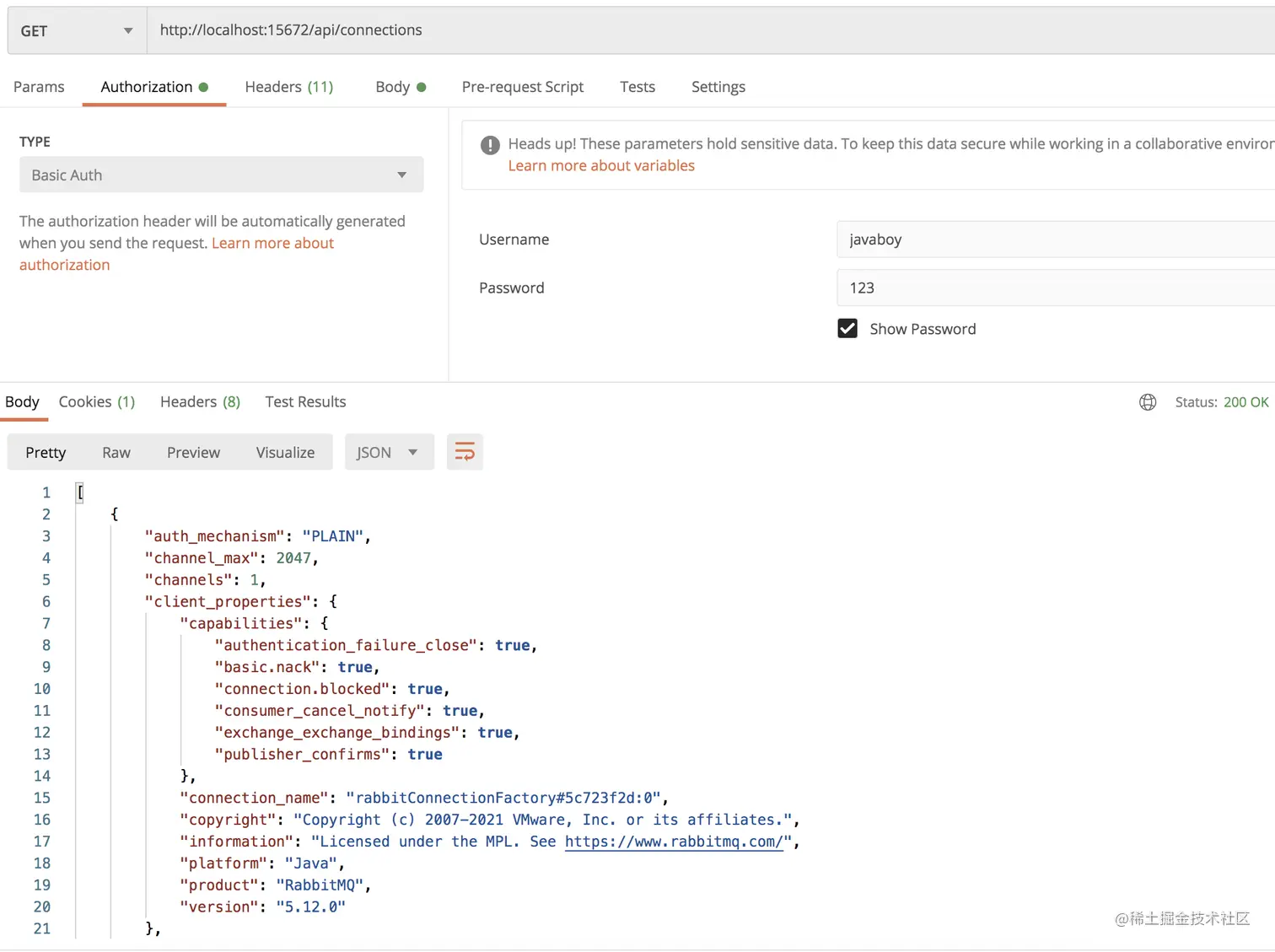
Task: Click the TYPE label in Authorization panel
Action: pyautogui.click(x=35, y=142)
